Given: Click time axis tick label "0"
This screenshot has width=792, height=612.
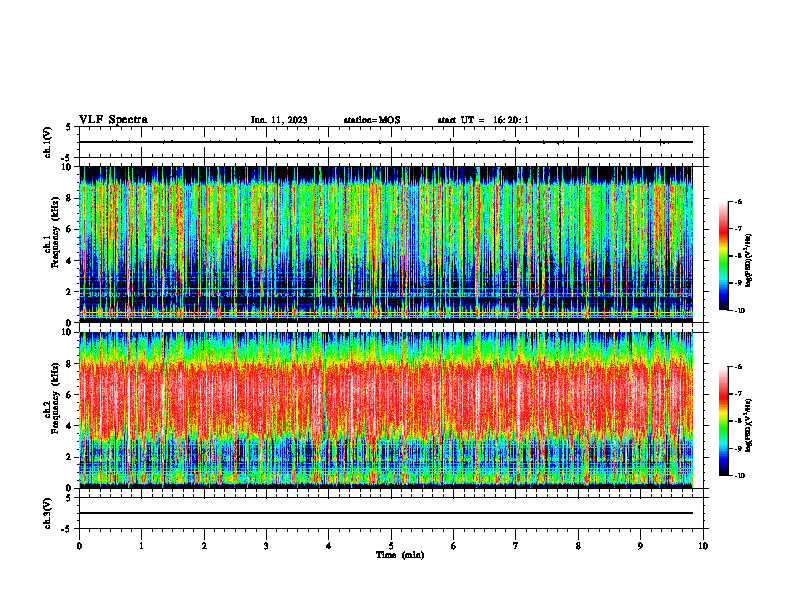Looking at the screenshot, I should [79, 546].
